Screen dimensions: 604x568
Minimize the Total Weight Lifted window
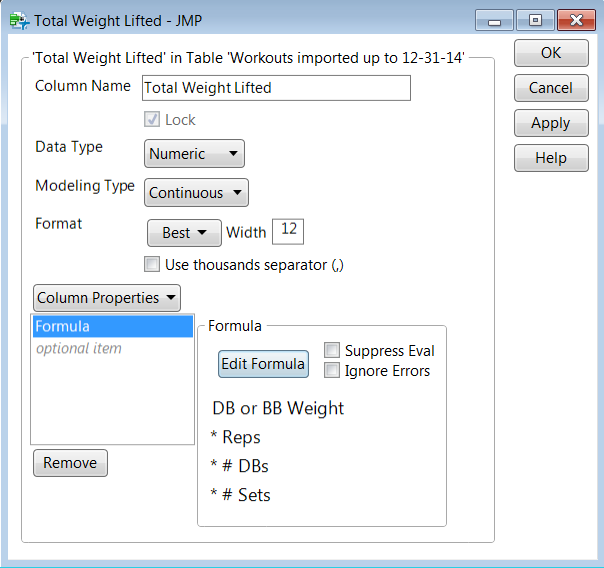[x=497, y=19]
